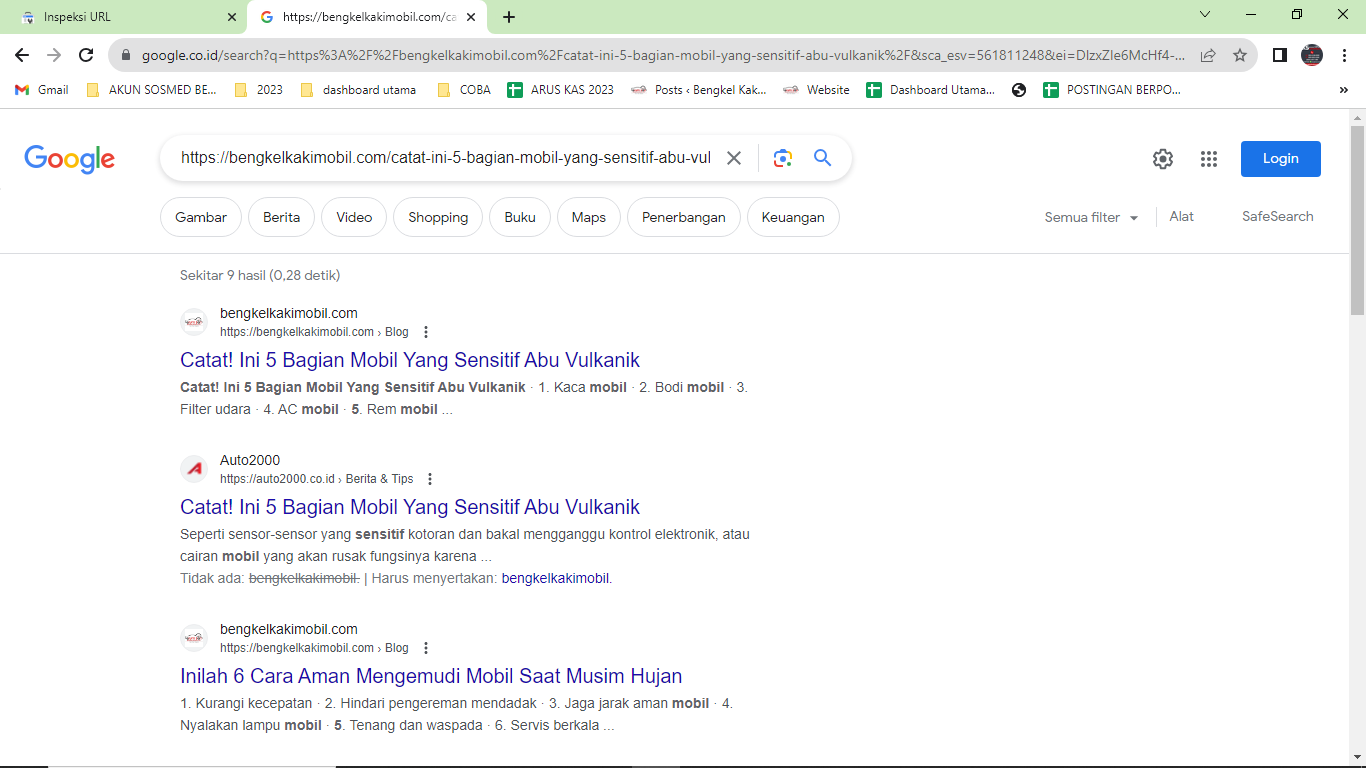1366x768 pixels.
Task: View site information lock icon
Action: click(126, 56)
